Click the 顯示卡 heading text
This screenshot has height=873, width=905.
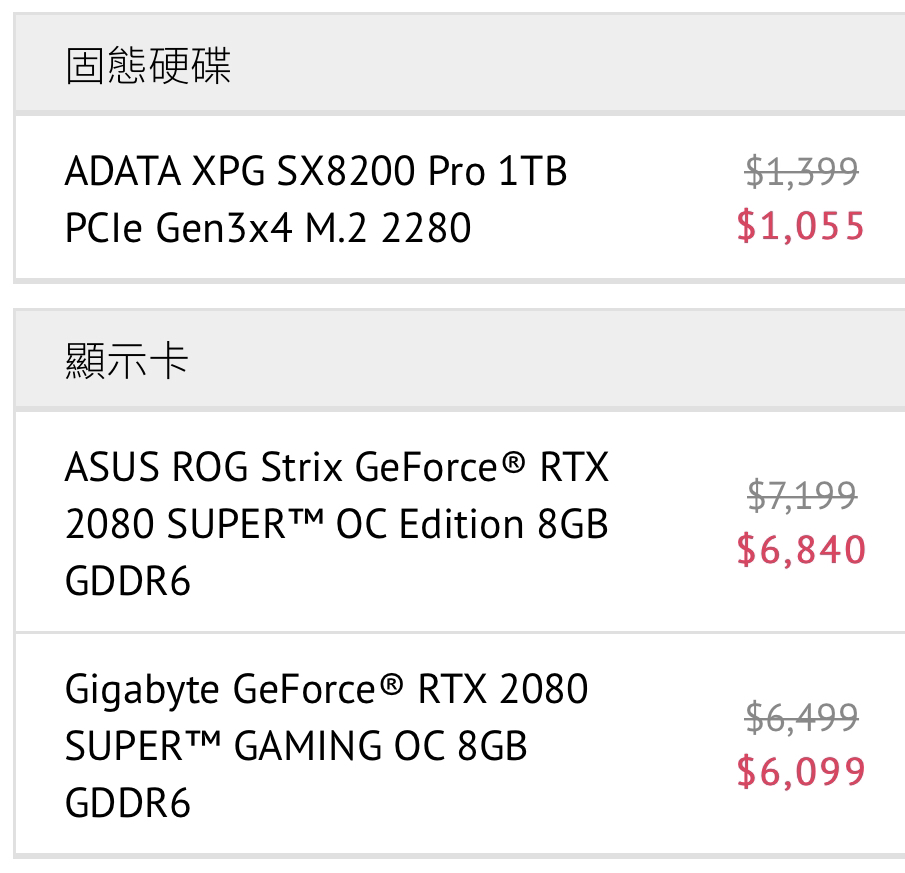tap(127, 361)
